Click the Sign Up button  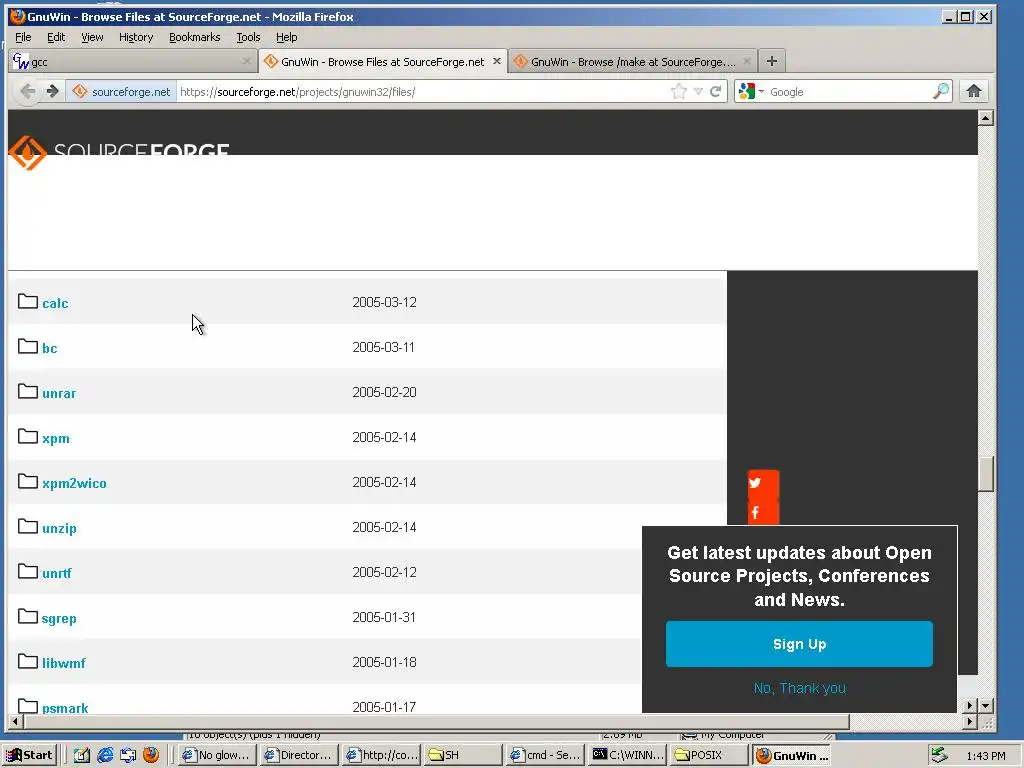(799, 644)
